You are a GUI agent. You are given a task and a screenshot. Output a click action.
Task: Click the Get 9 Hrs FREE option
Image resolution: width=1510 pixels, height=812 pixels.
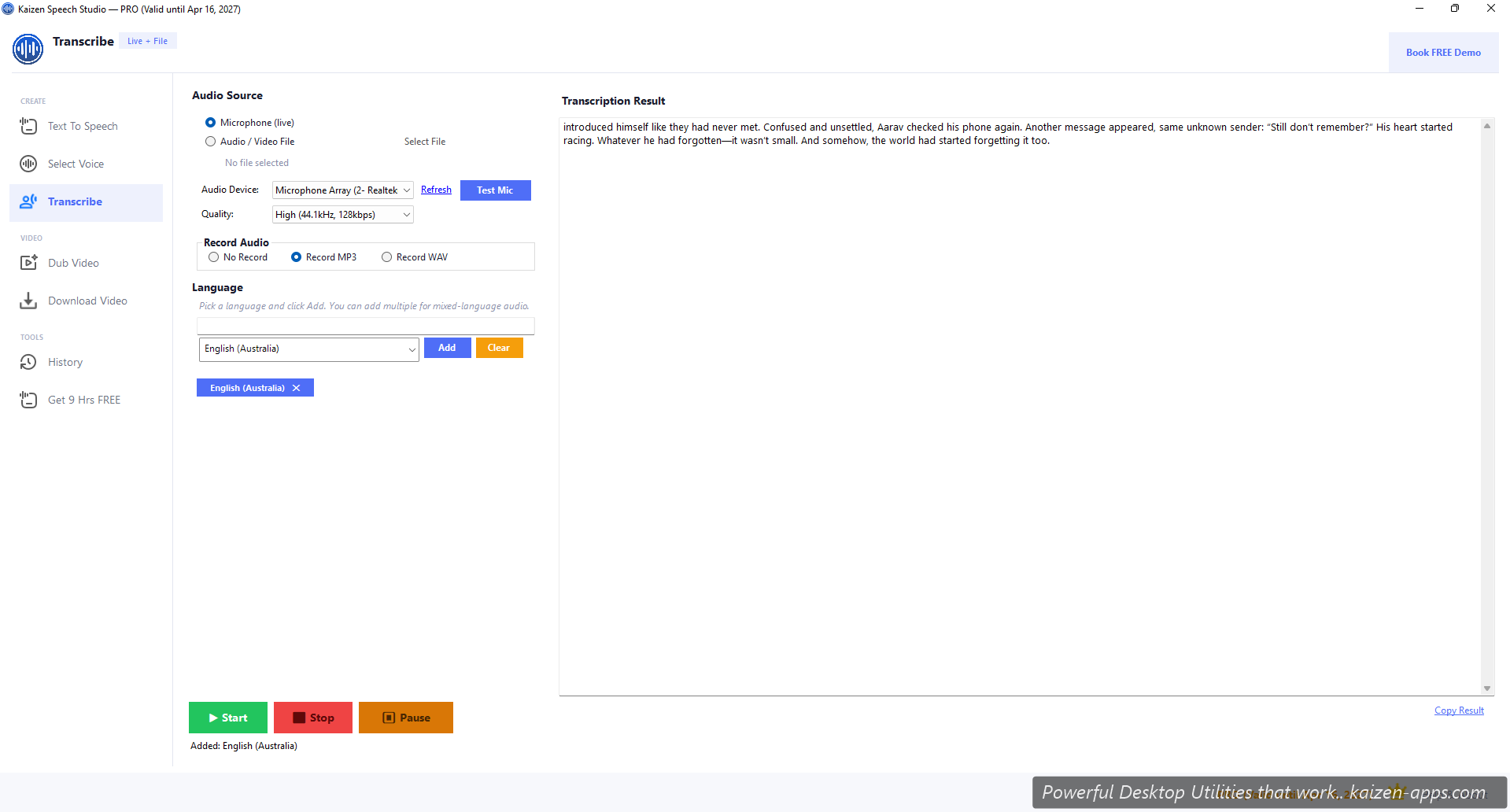(83, 400)
